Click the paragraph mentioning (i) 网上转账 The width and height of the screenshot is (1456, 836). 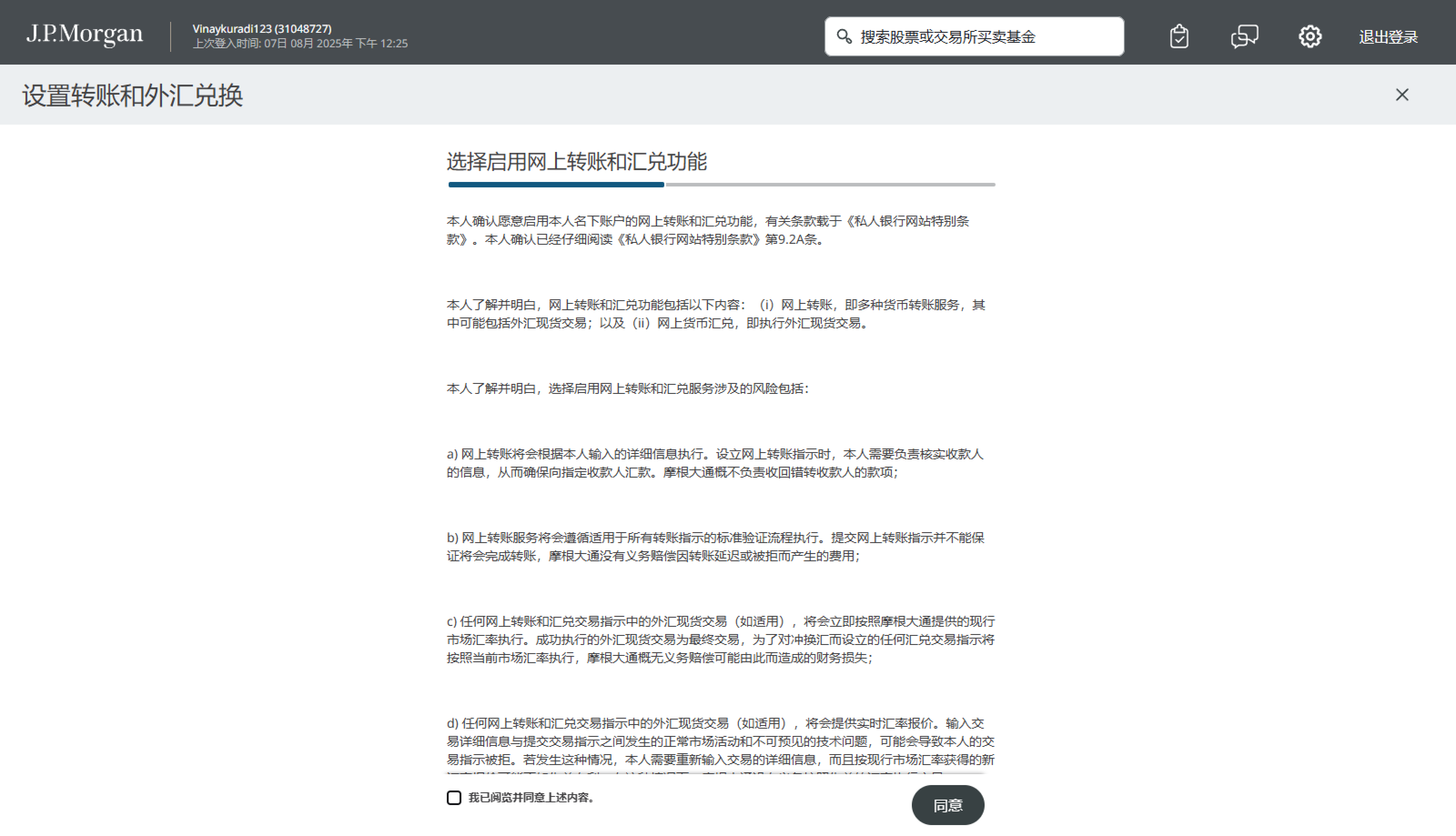pos(716,314)
